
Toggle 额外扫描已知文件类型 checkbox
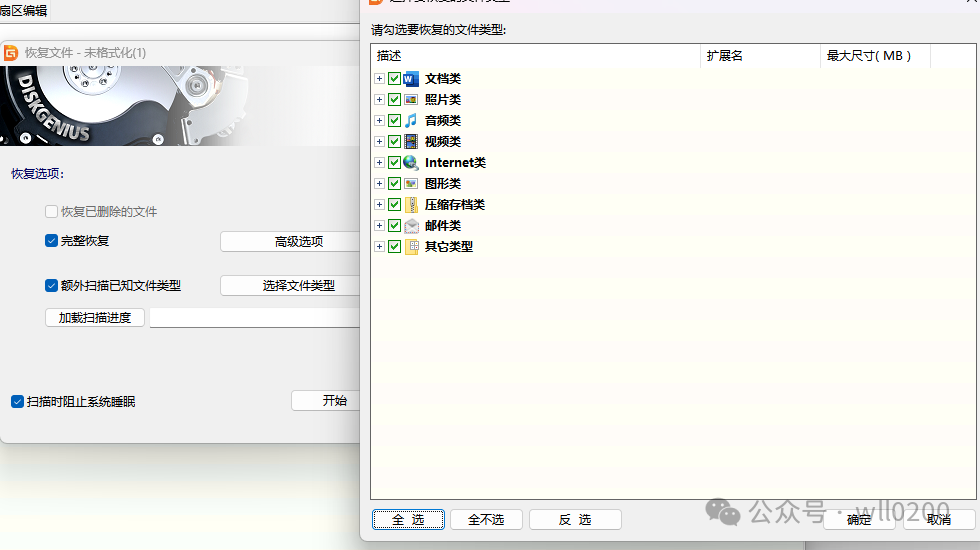[52, 286]
